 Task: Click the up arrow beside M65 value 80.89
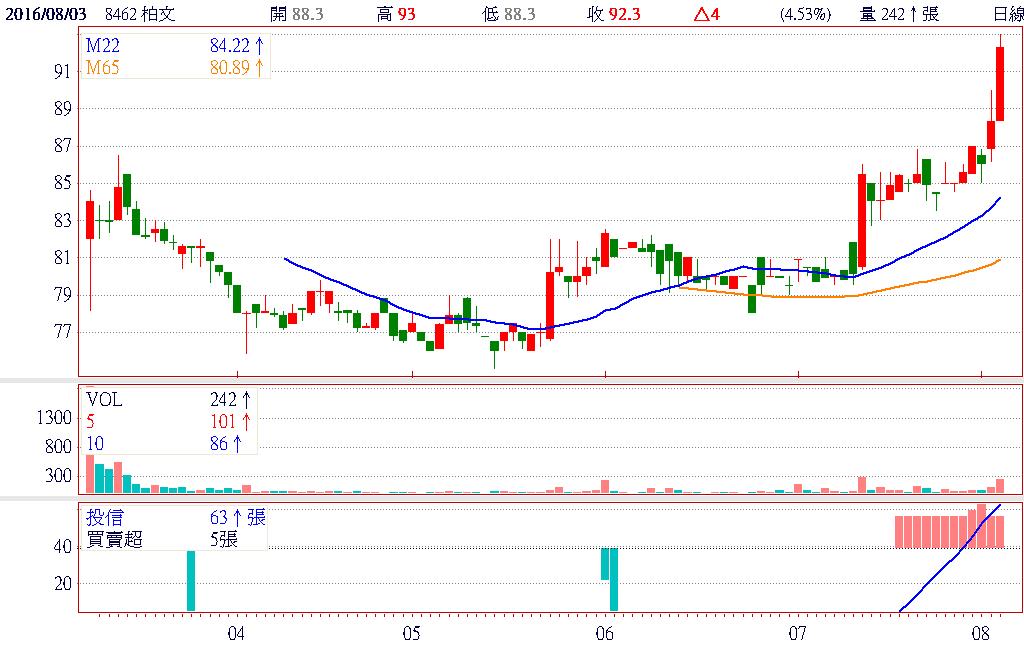pos(259,67)
